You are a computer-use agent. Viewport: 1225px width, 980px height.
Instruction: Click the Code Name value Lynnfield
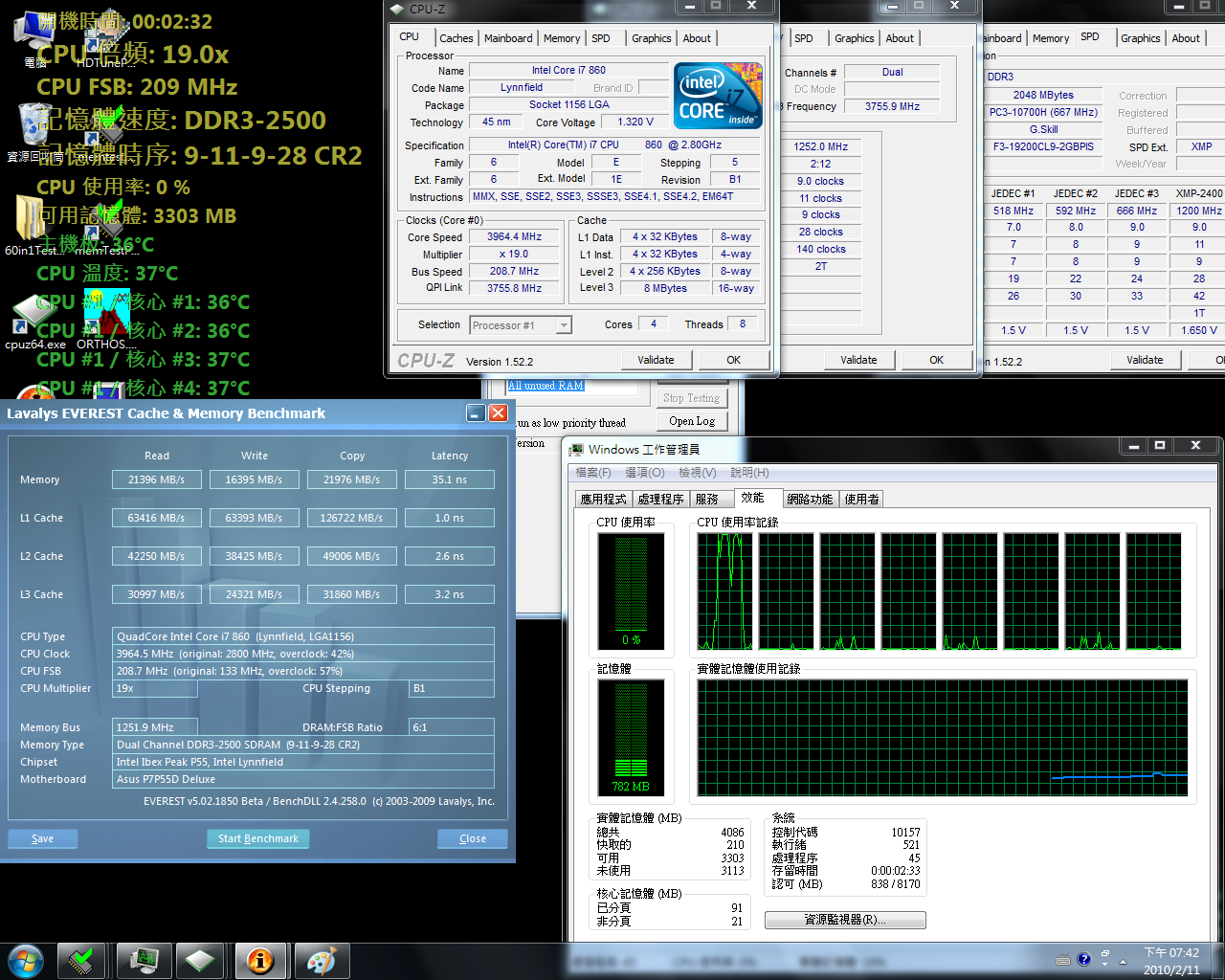(x=522, y=87)
